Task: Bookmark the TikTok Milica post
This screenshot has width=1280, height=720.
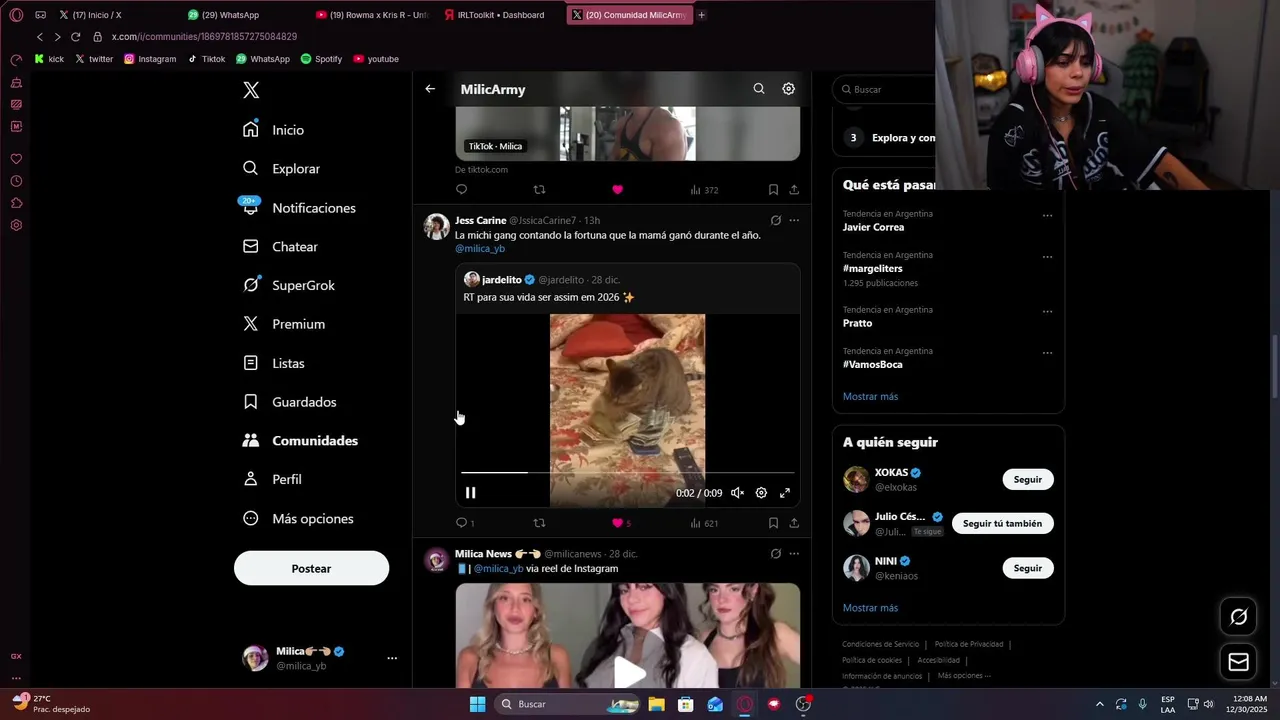Action: point(773,190)
